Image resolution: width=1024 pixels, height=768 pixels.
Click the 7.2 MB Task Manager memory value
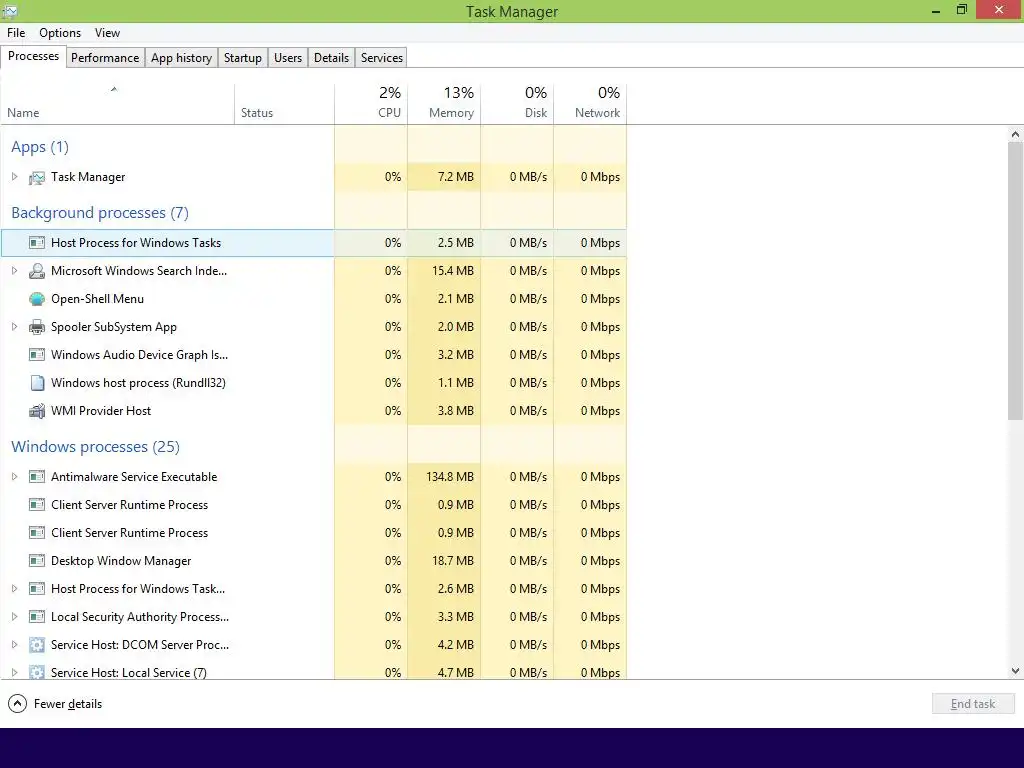pos(456,177)
